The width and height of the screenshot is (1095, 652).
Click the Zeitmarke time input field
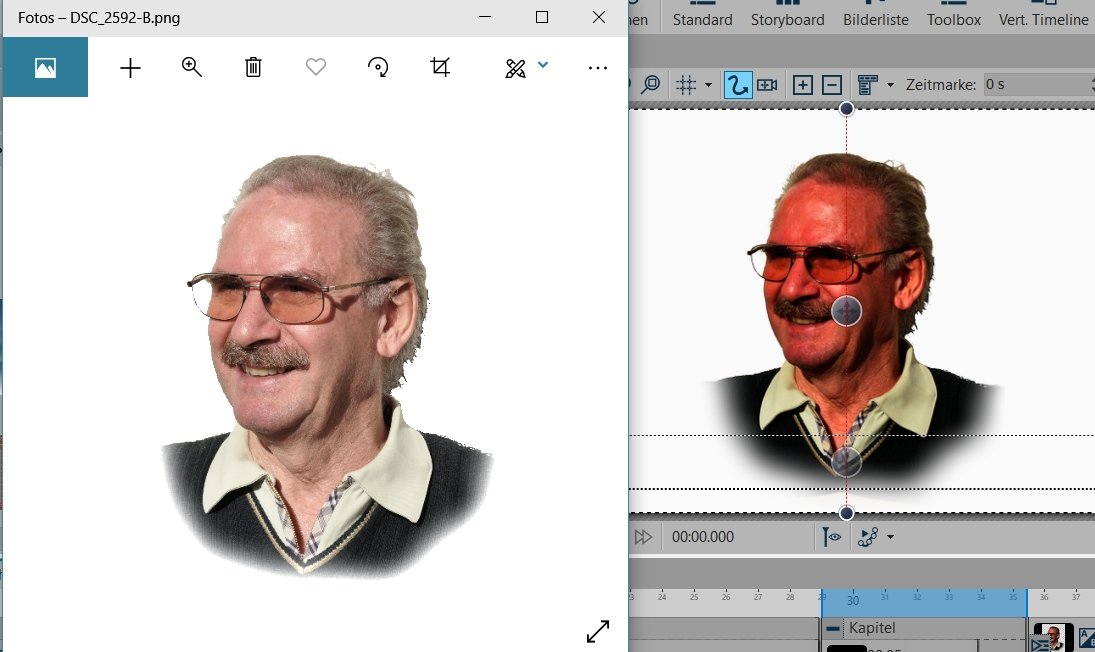pyautogui.click(x=1035, y=85)
